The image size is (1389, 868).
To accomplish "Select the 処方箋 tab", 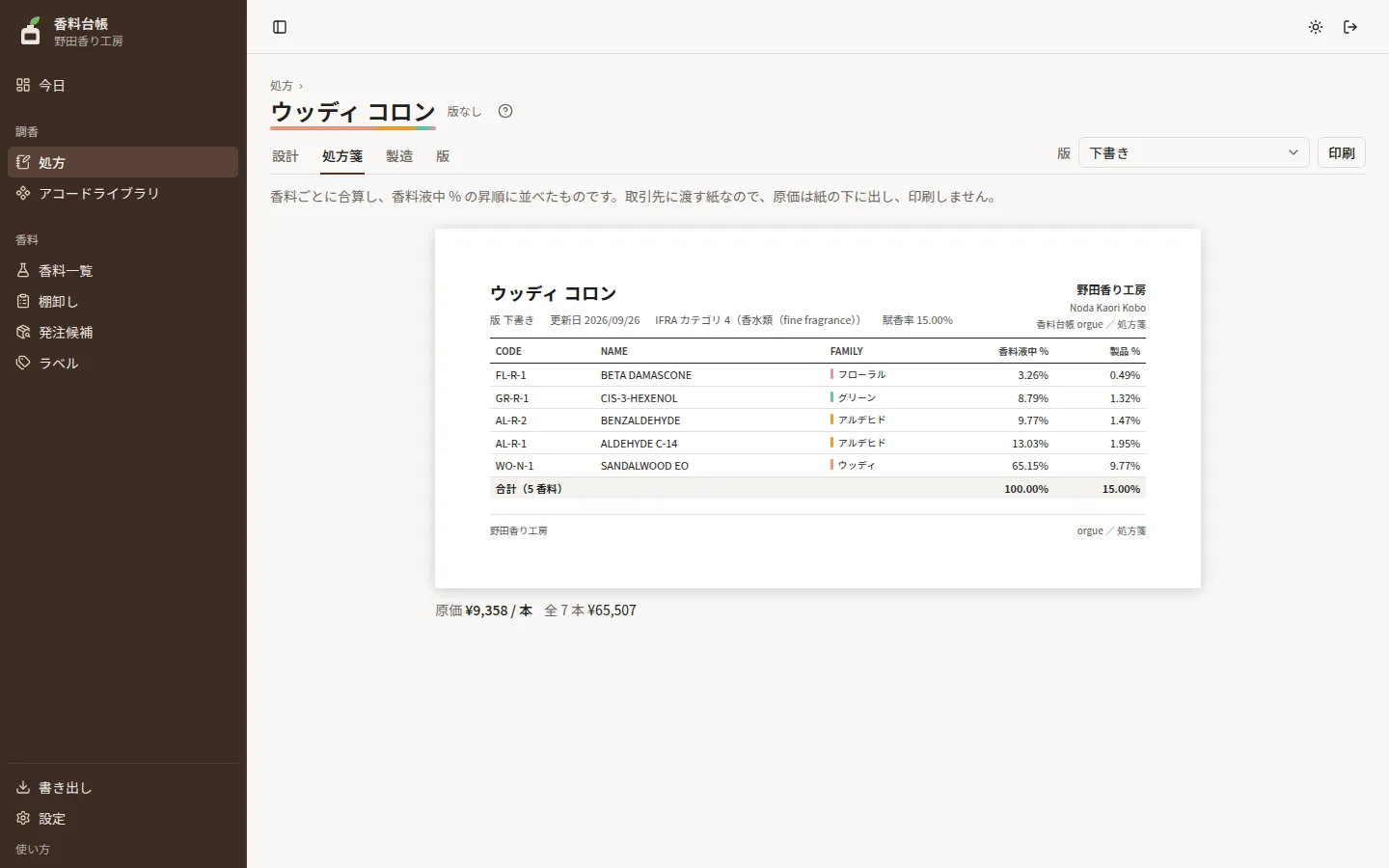I will (342, 156).
